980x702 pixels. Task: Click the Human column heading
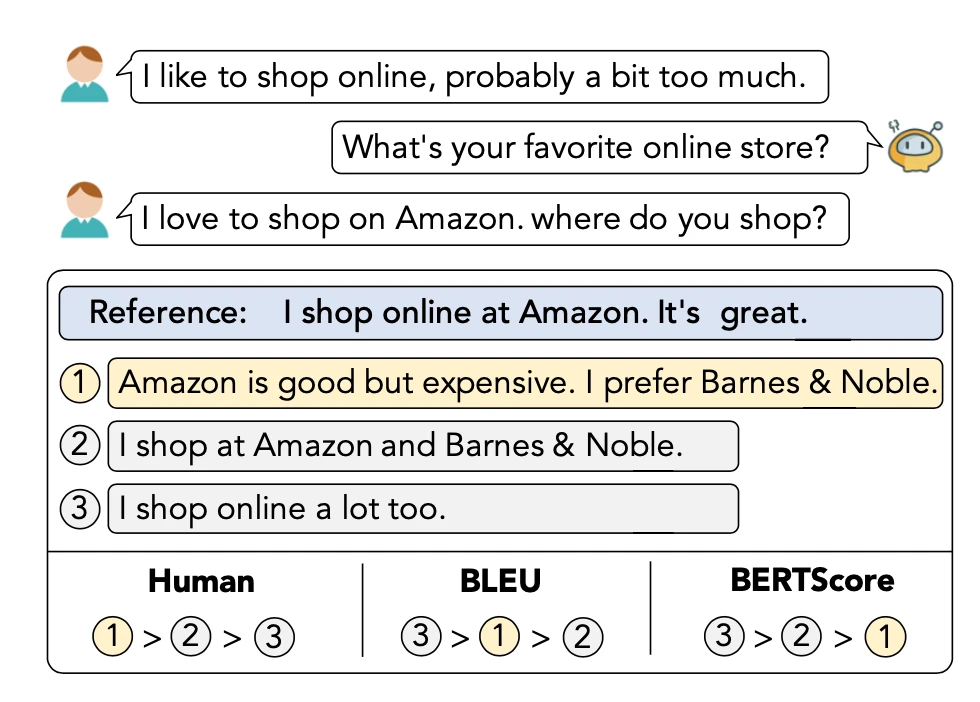coord(201,581)
